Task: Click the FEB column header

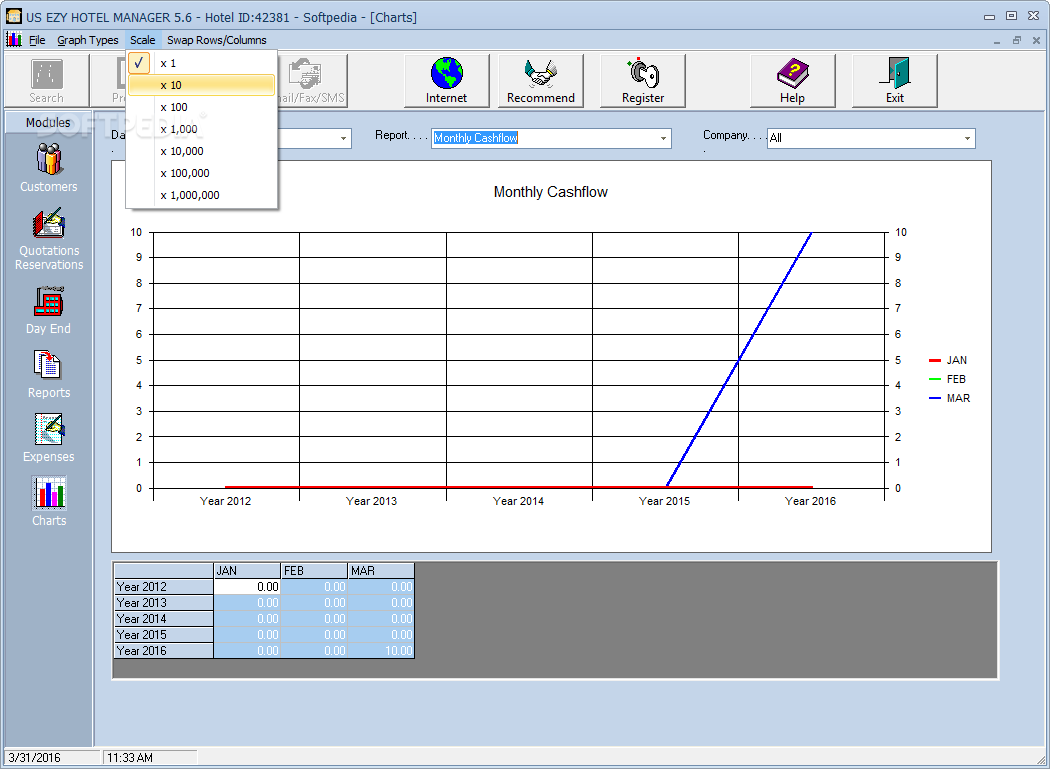Action: click(x=314, y=571)
